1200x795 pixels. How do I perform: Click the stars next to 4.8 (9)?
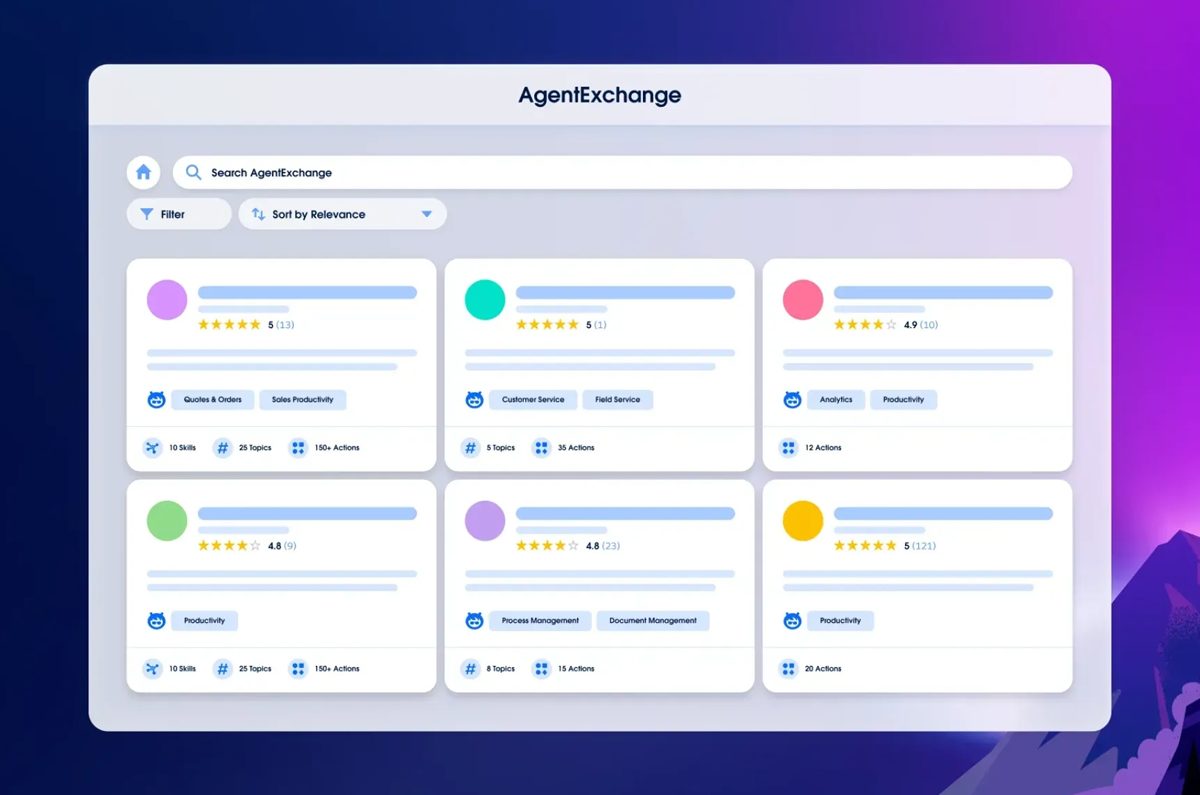pyautogui.click(x=229, y=546)
